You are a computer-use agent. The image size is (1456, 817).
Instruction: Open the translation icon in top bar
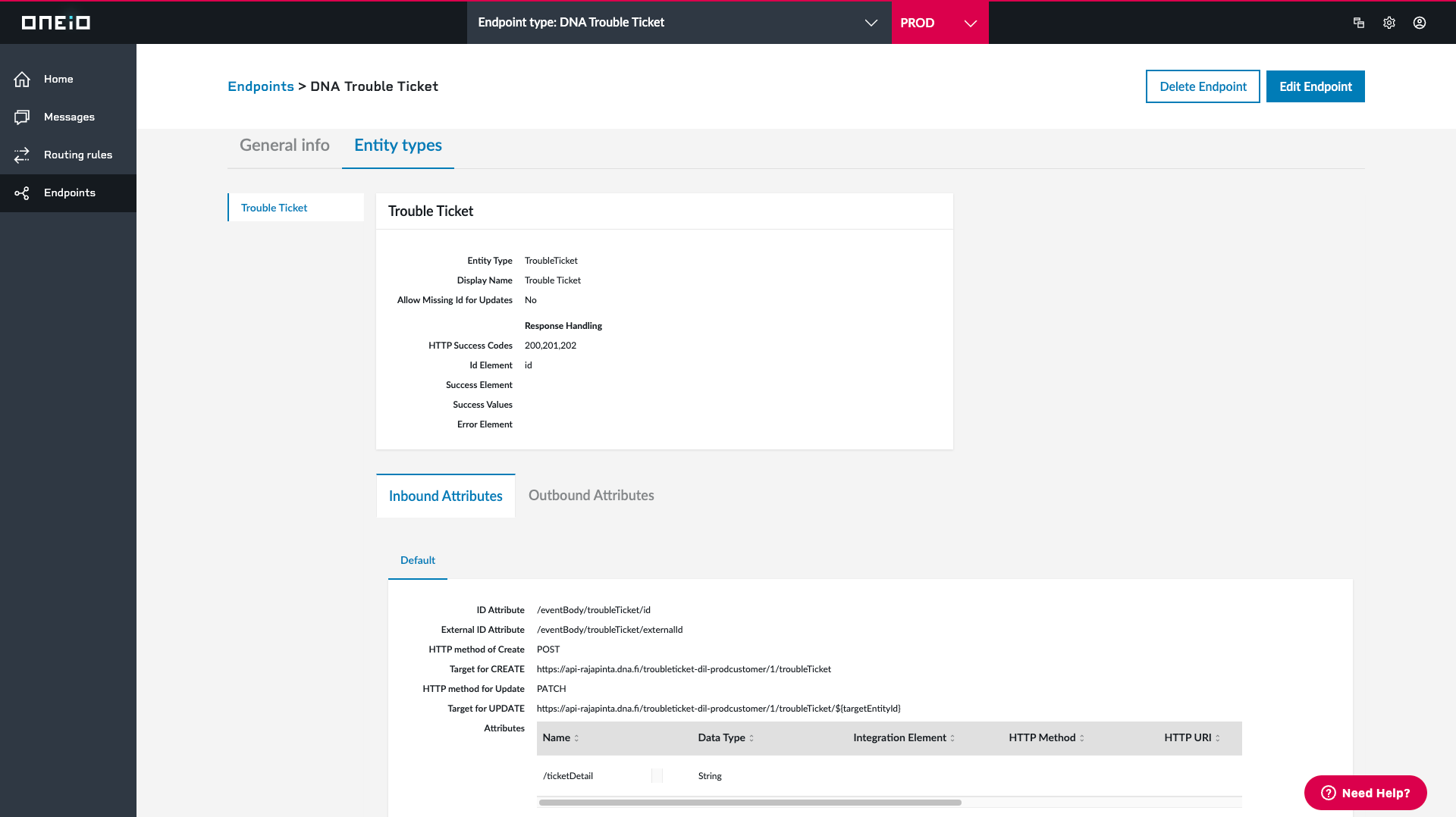(x=1359, y=23)
